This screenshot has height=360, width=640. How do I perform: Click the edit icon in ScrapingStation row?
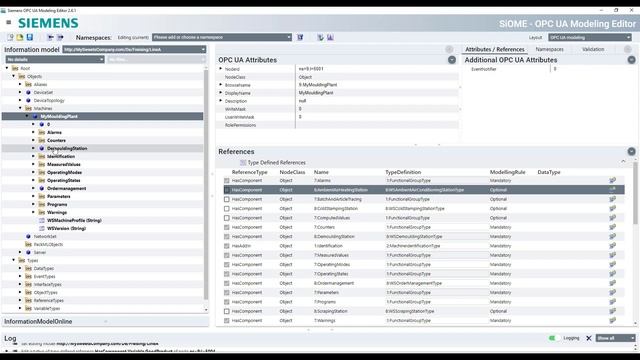pyautogui.click(x=612, y=311)
